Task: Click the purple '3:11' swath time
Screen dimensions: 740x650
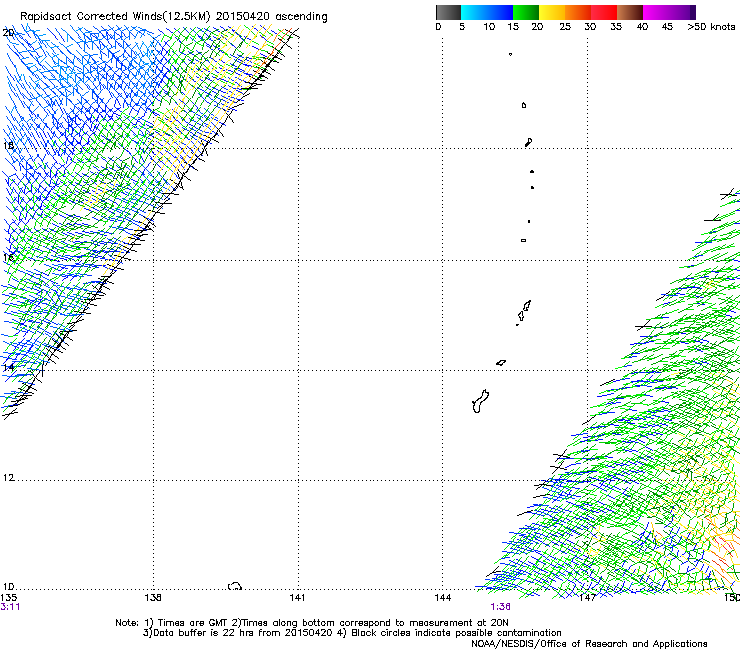Action: point(10,607)
